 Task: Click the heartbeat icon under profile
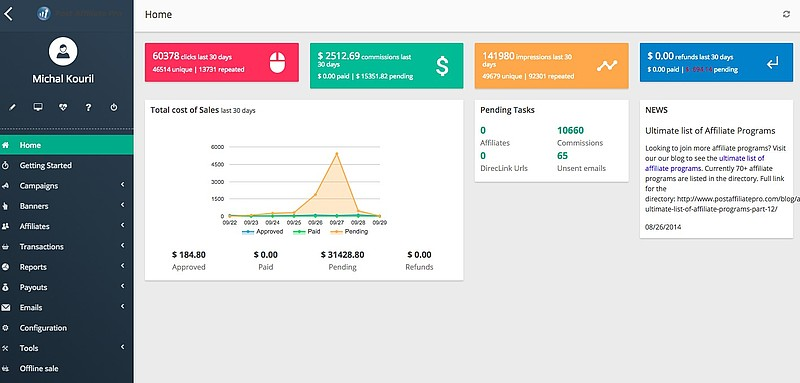click(63, 107)
